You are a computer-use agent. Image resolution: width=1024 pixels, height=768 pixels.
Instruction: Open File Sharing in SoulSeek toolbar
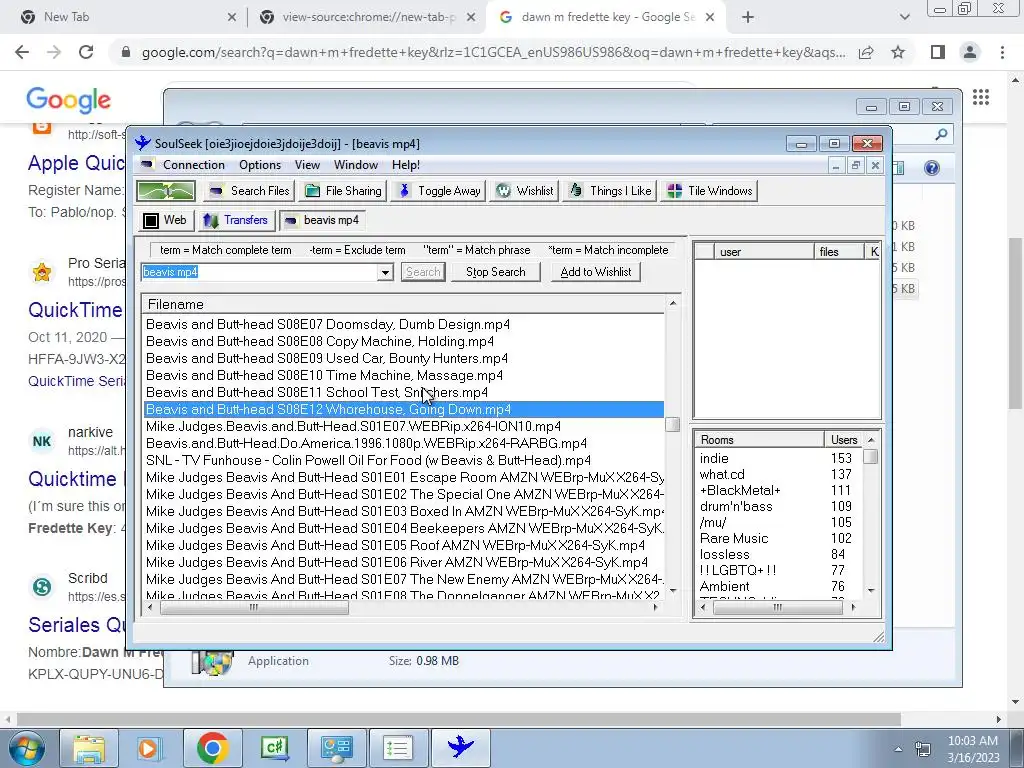click(343, 191)
